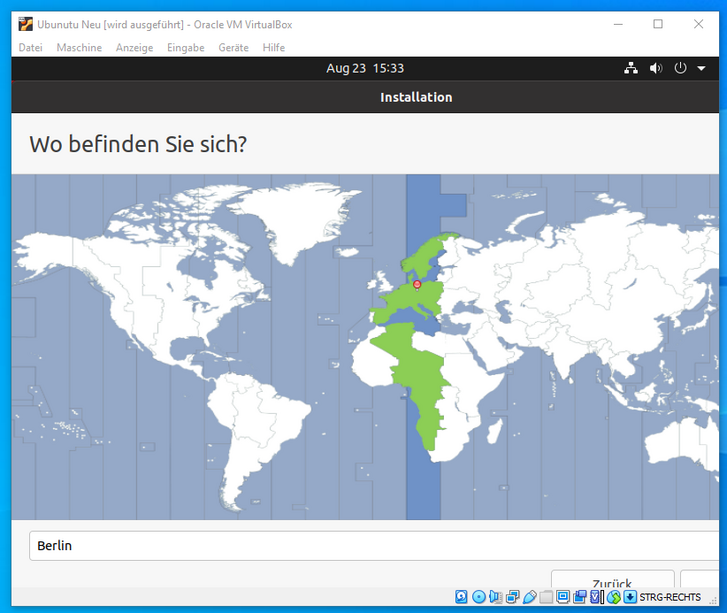This screenshot has width=727, height=613.
Task: Click the optical disc icon in VirtualBox status bar
Action: click(478, 597)
